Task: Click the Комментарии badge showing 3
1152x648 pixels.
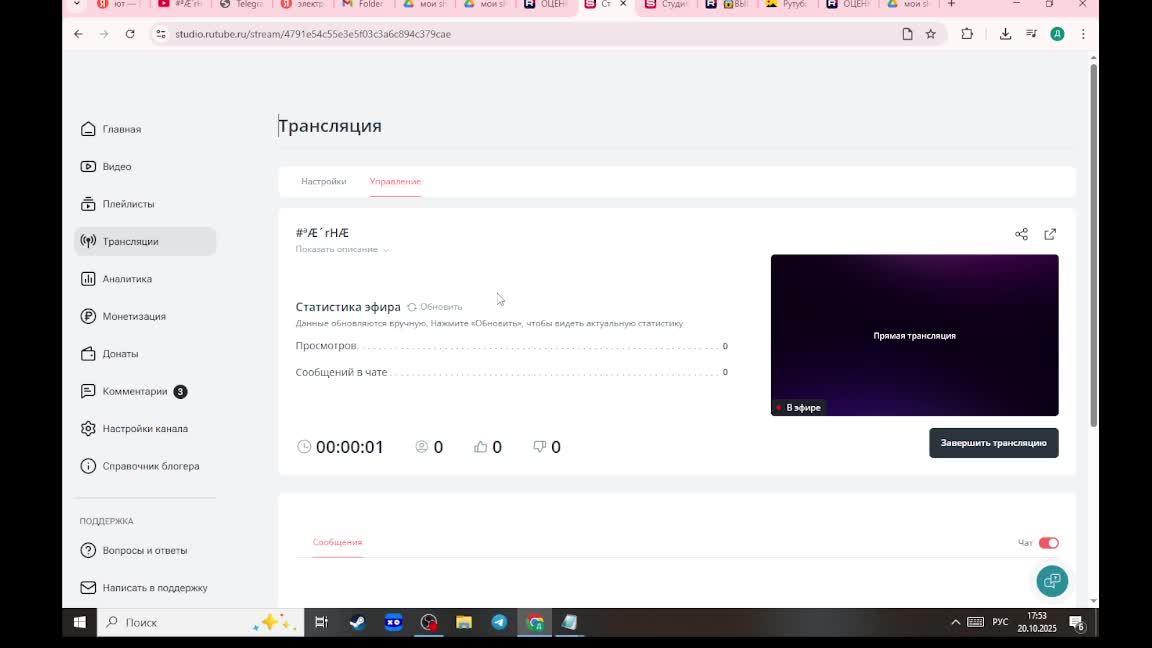Action: [180, 392]
